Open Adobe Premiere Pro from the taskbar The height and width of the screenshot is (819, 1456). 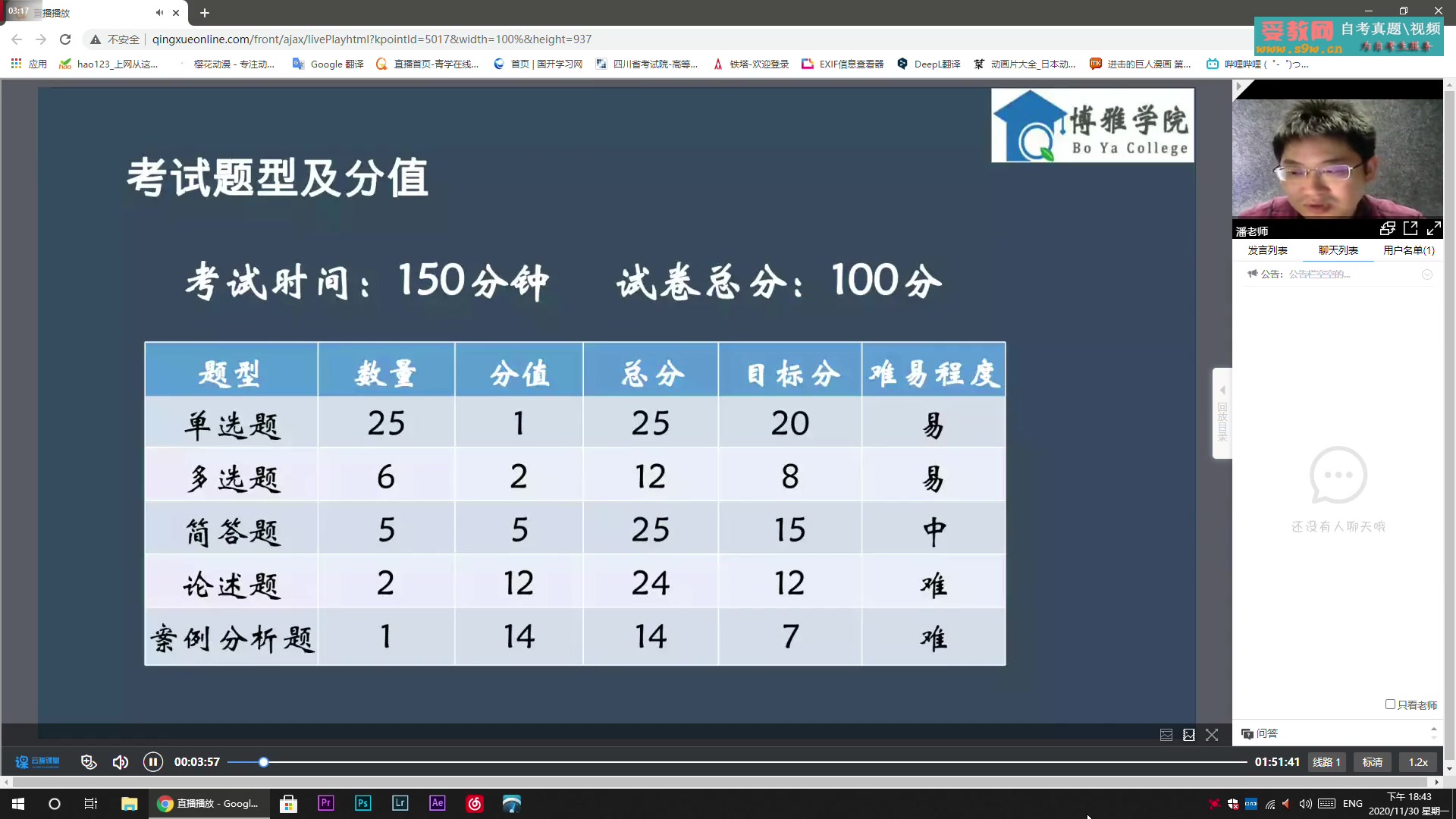325,803
